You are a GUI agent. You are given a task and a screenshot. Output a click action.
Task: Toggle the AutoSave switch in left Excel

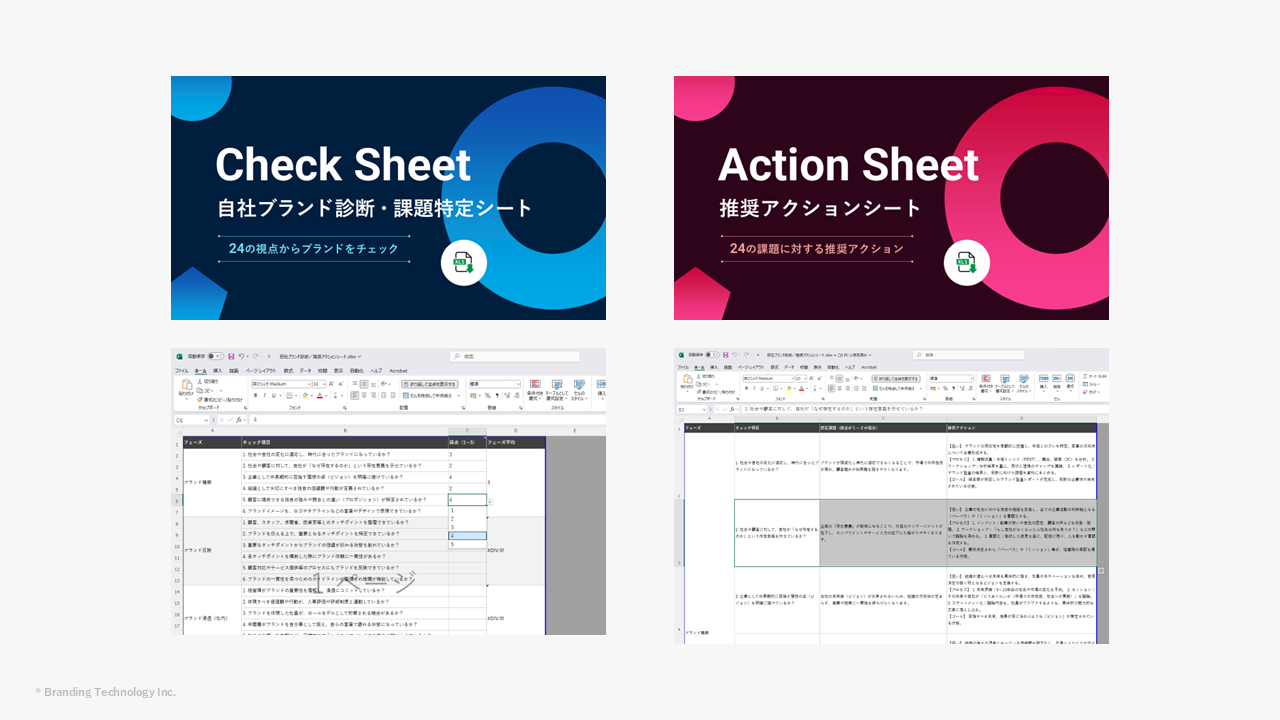pyautogui.click(x=215, y=356)
